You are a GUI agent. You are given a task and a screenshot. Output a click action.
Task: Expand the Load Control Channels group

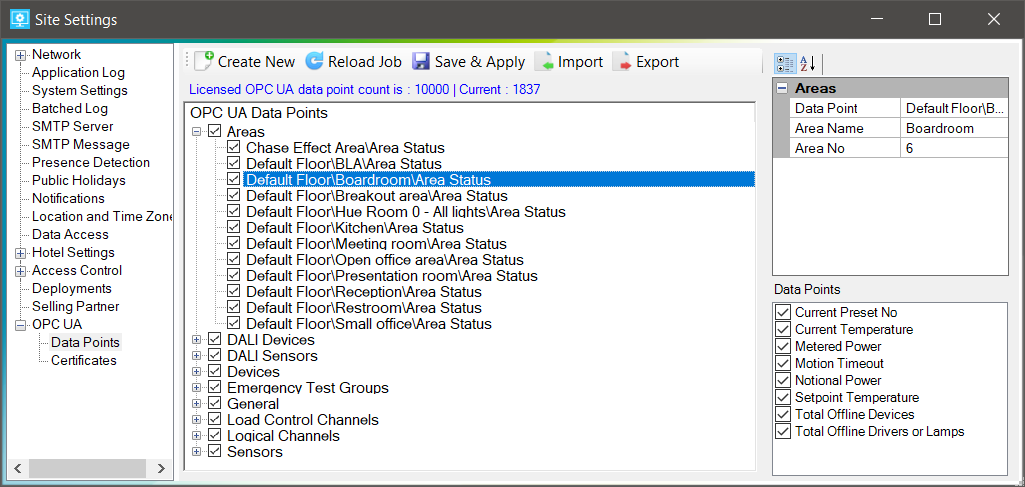point(196,420)
